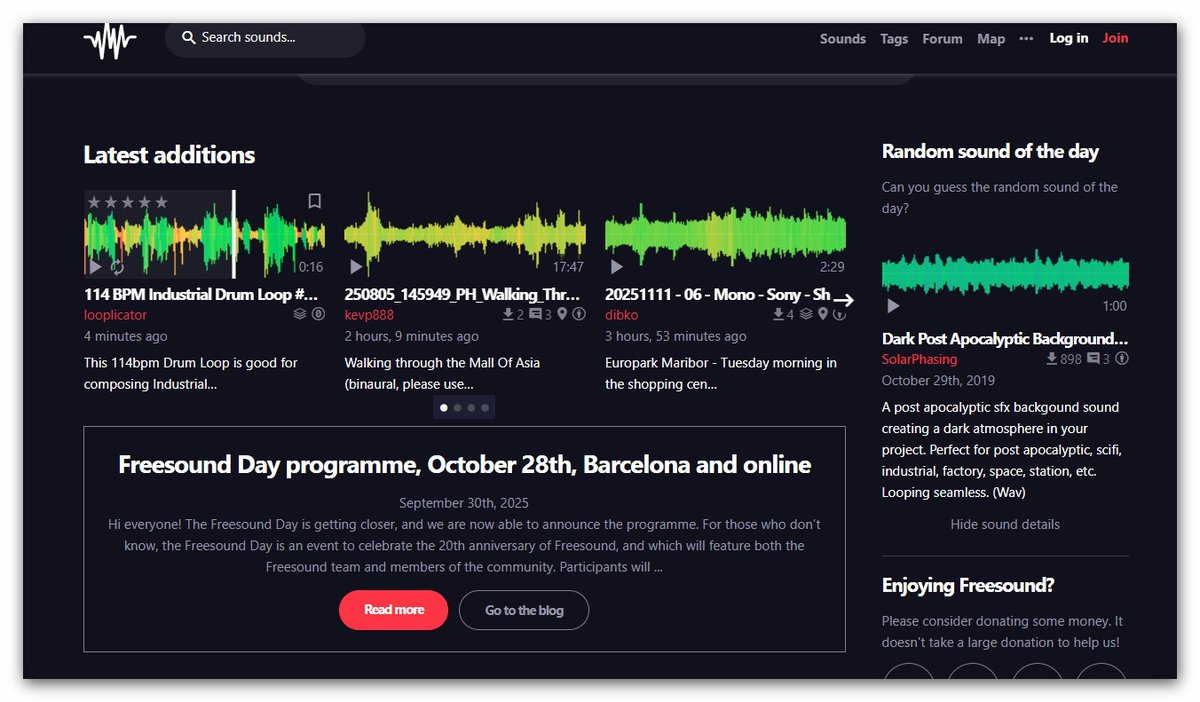Collapse details with Hide sound details
Image resolution: width=1200 pixels, height=702 pixels.
pos(1005,524)
